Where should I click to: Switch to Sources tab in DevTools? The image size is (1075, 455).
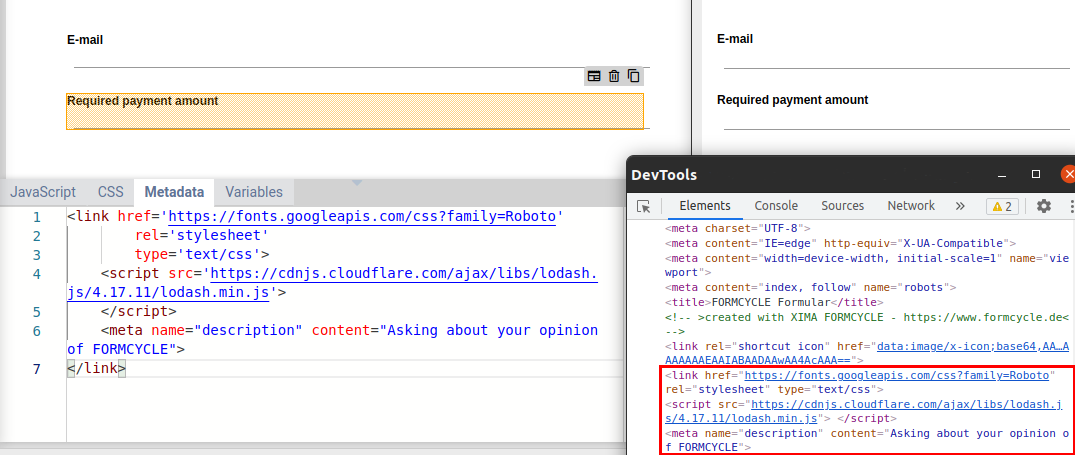pyautogui.click(x=843, y=206)
